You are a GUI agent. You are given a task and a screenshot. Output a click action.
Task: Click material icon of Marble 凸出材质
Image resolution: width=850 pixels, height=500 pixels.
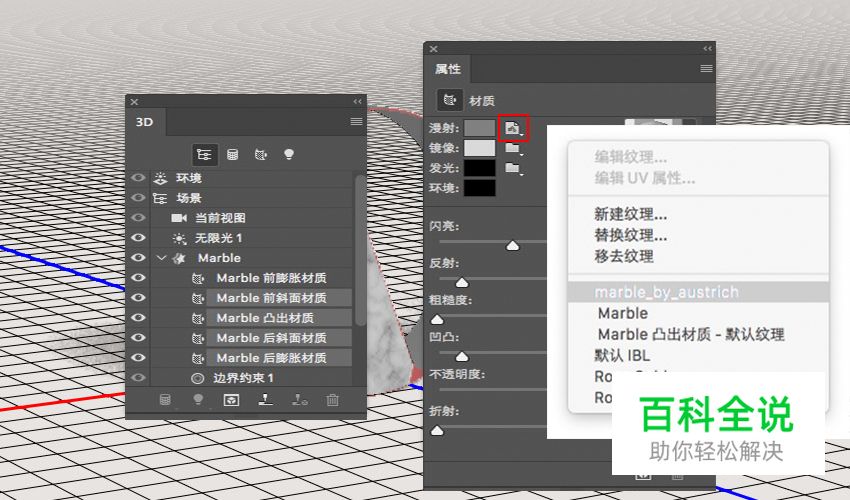click(198, 318)
